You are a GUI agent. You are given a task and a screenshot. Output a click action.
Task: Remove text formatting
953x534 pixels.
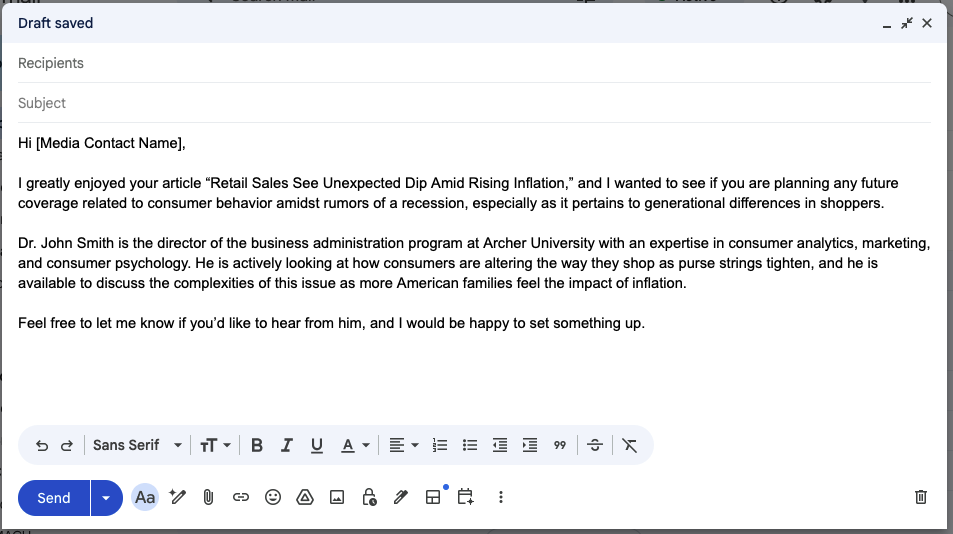[x=630, y=445]
